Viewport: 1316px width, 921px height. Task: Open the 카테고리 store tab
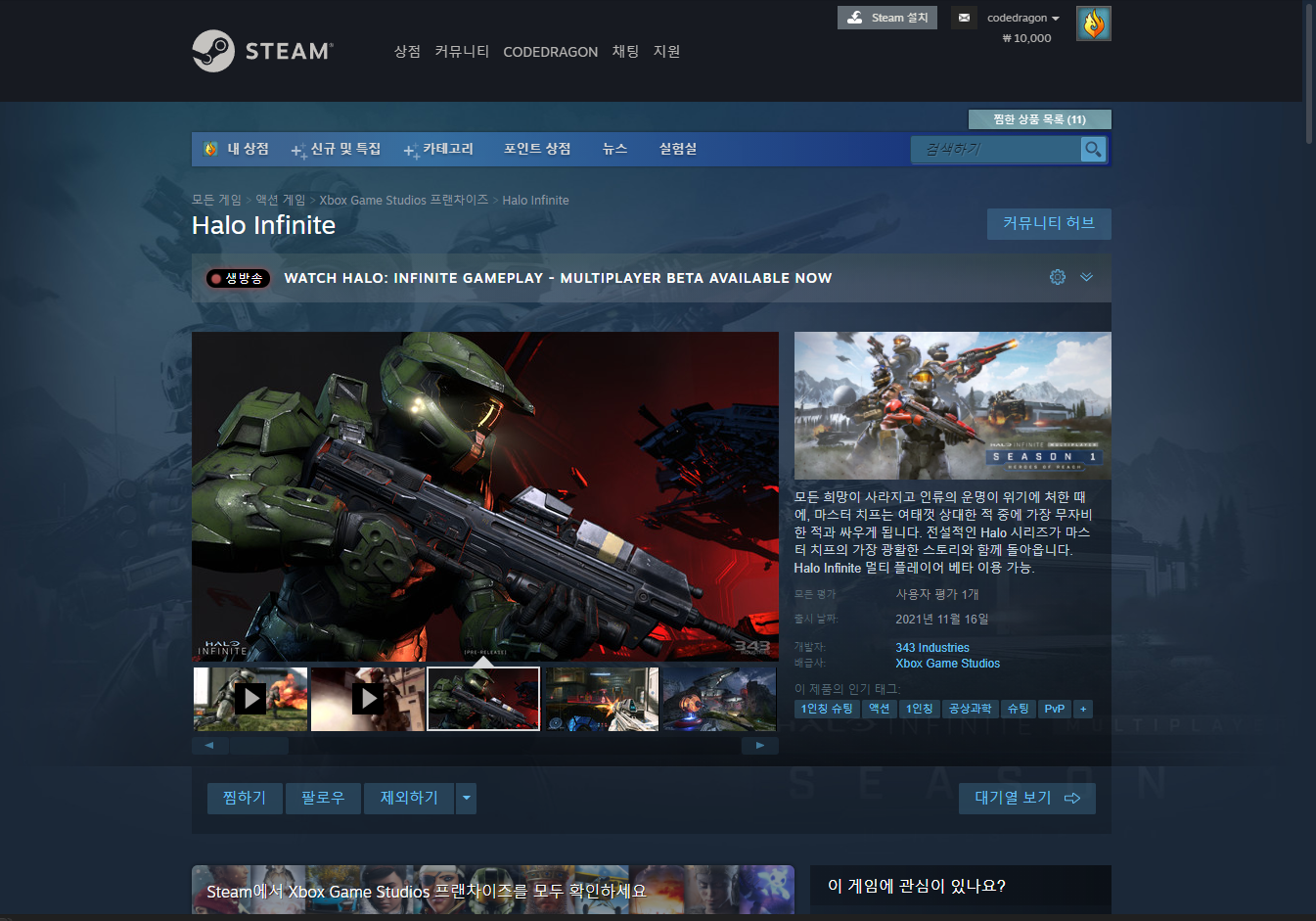point(438,149)
